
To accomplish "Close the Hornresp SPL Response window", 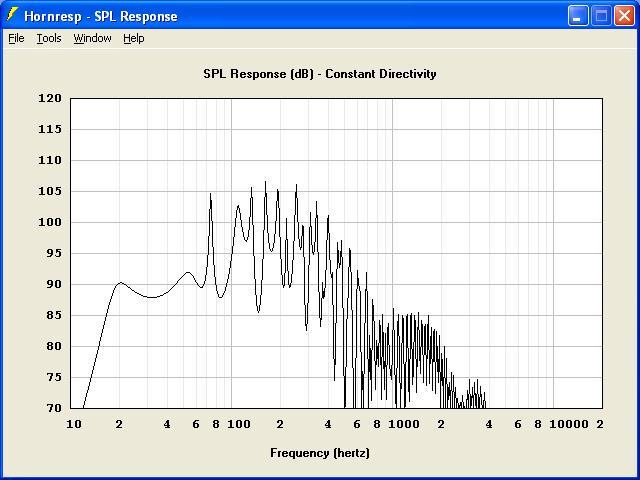I will coord(624,16).
